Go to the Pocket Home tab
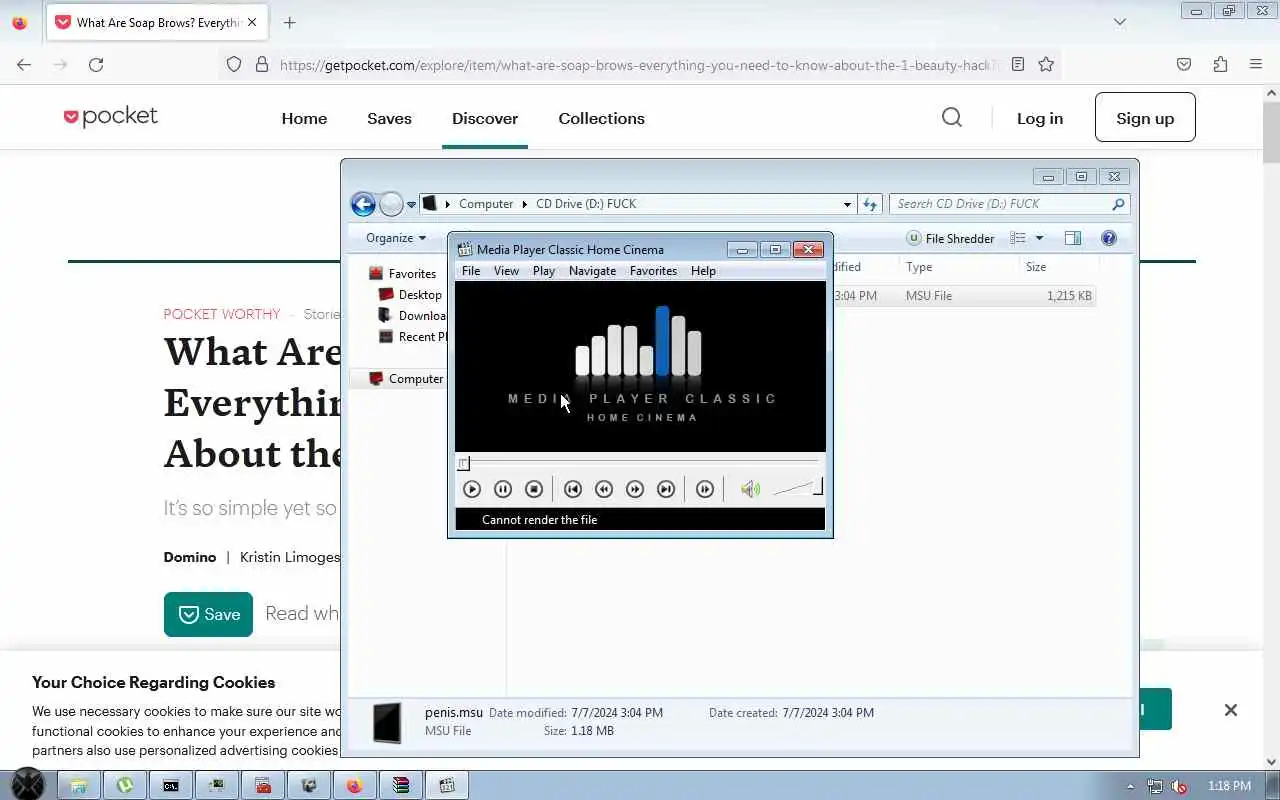 coord(304,118)
